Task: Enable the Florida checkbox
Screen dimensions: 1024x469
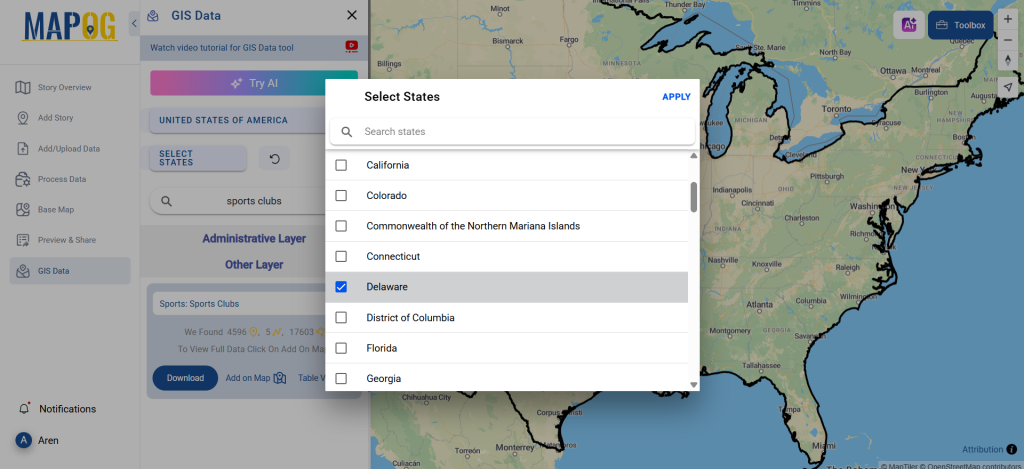Action: pos(341,348)
